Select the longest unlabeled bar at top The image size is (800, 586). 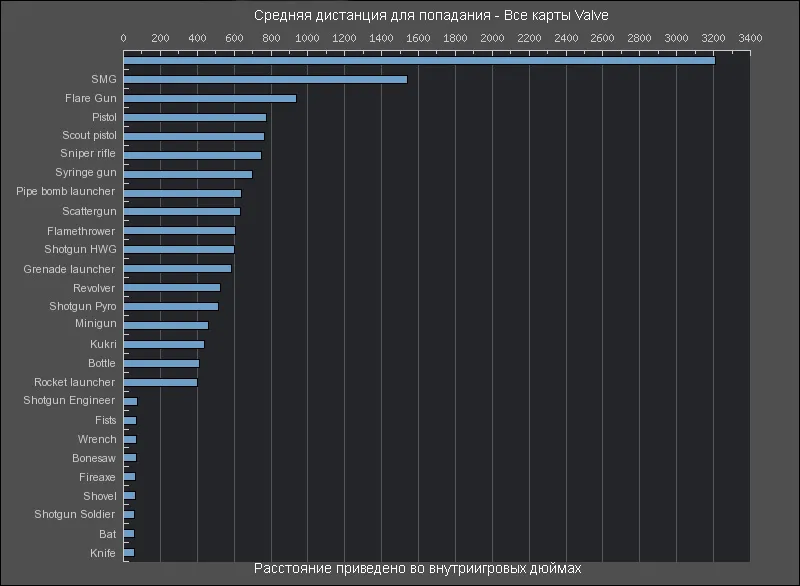pos(419,60)
